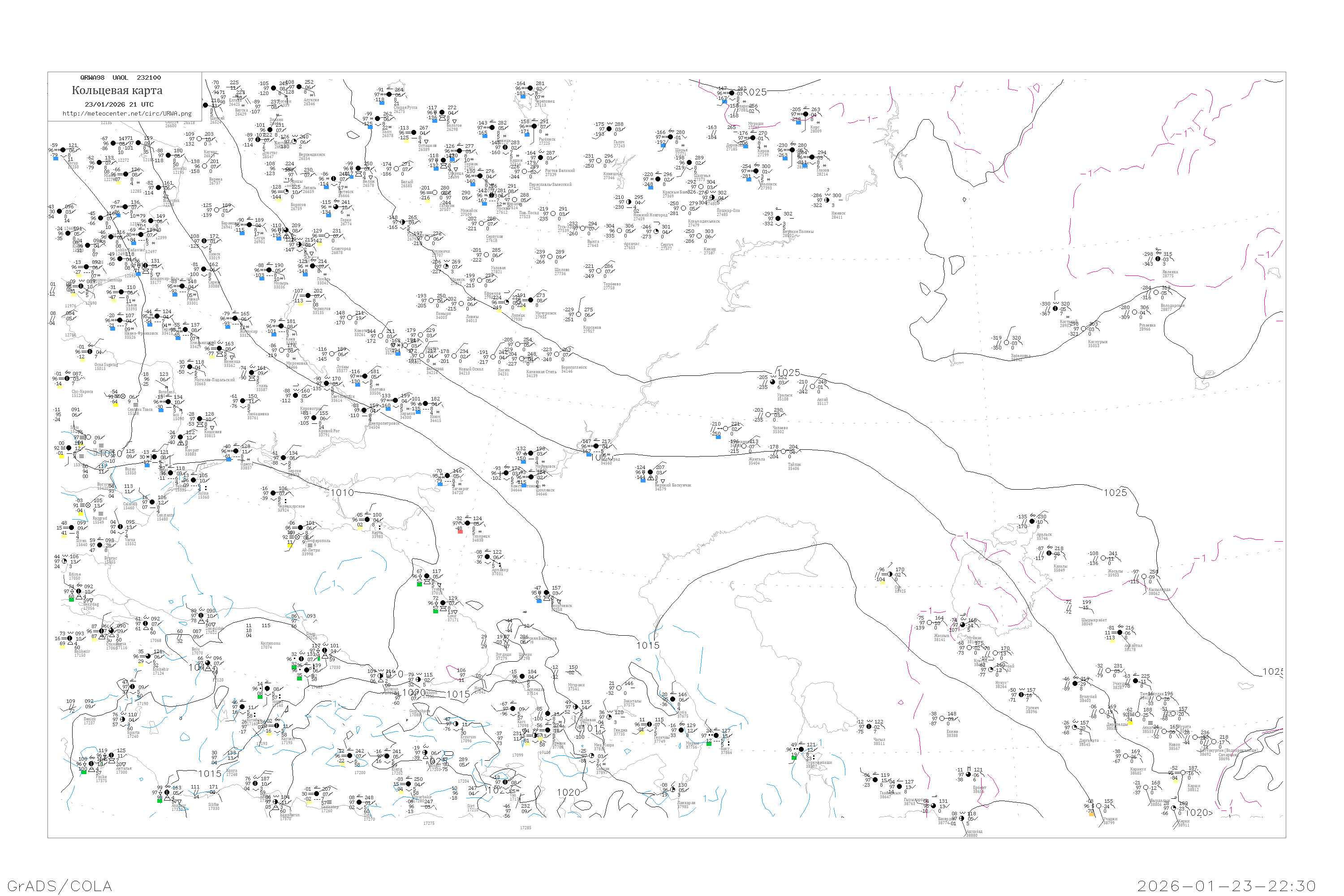
Task: Click the Тайпак station circle on the isobar
Action: tap(783, 452)
